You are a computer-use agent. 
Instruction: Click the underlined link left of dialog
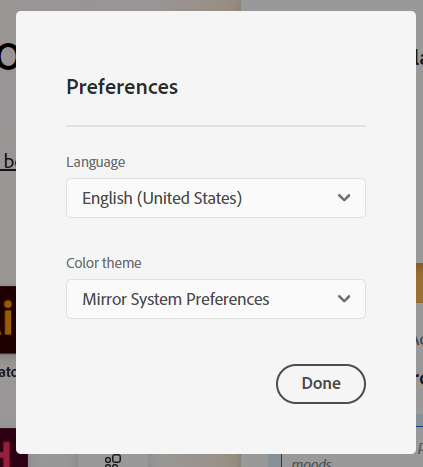[8, 162]
